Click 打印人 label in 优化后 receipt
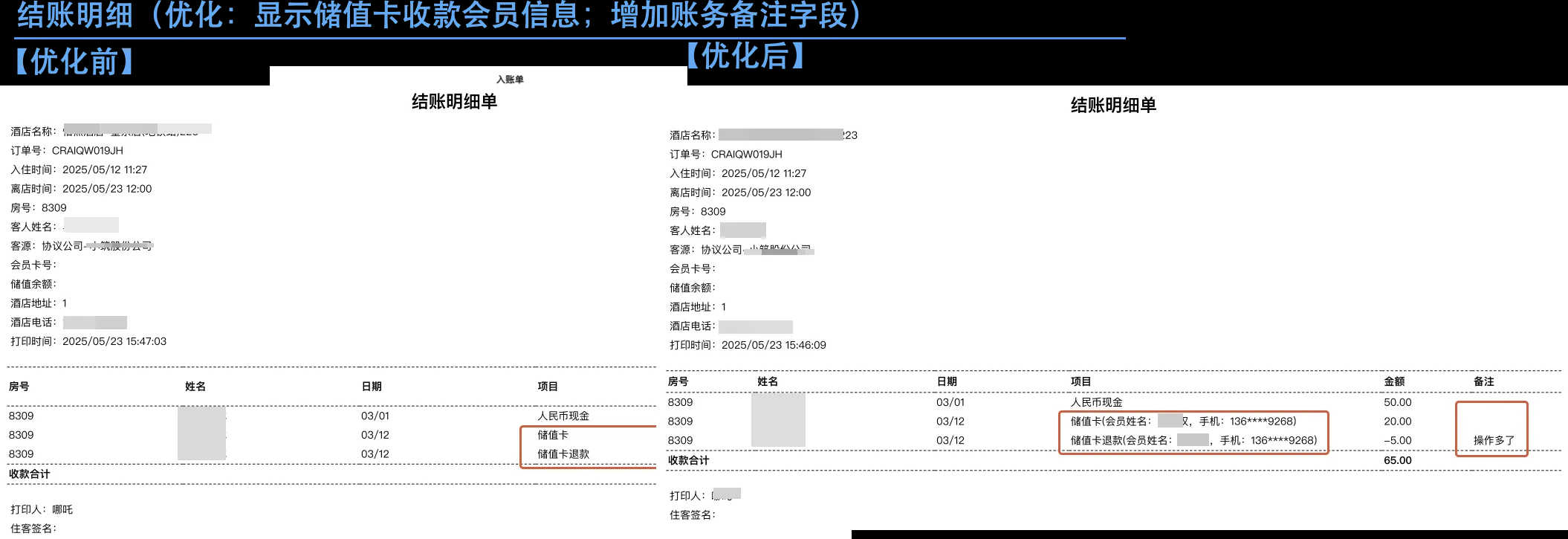The width and height of the screenshot is (1568, 539). (687, 496)
